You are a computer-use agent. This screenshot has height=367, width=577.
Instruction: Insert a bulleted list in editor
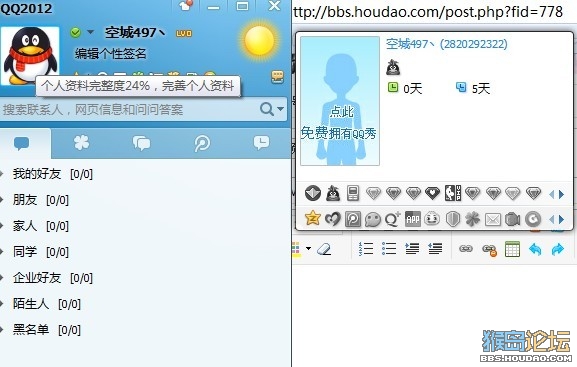point(389,249)
